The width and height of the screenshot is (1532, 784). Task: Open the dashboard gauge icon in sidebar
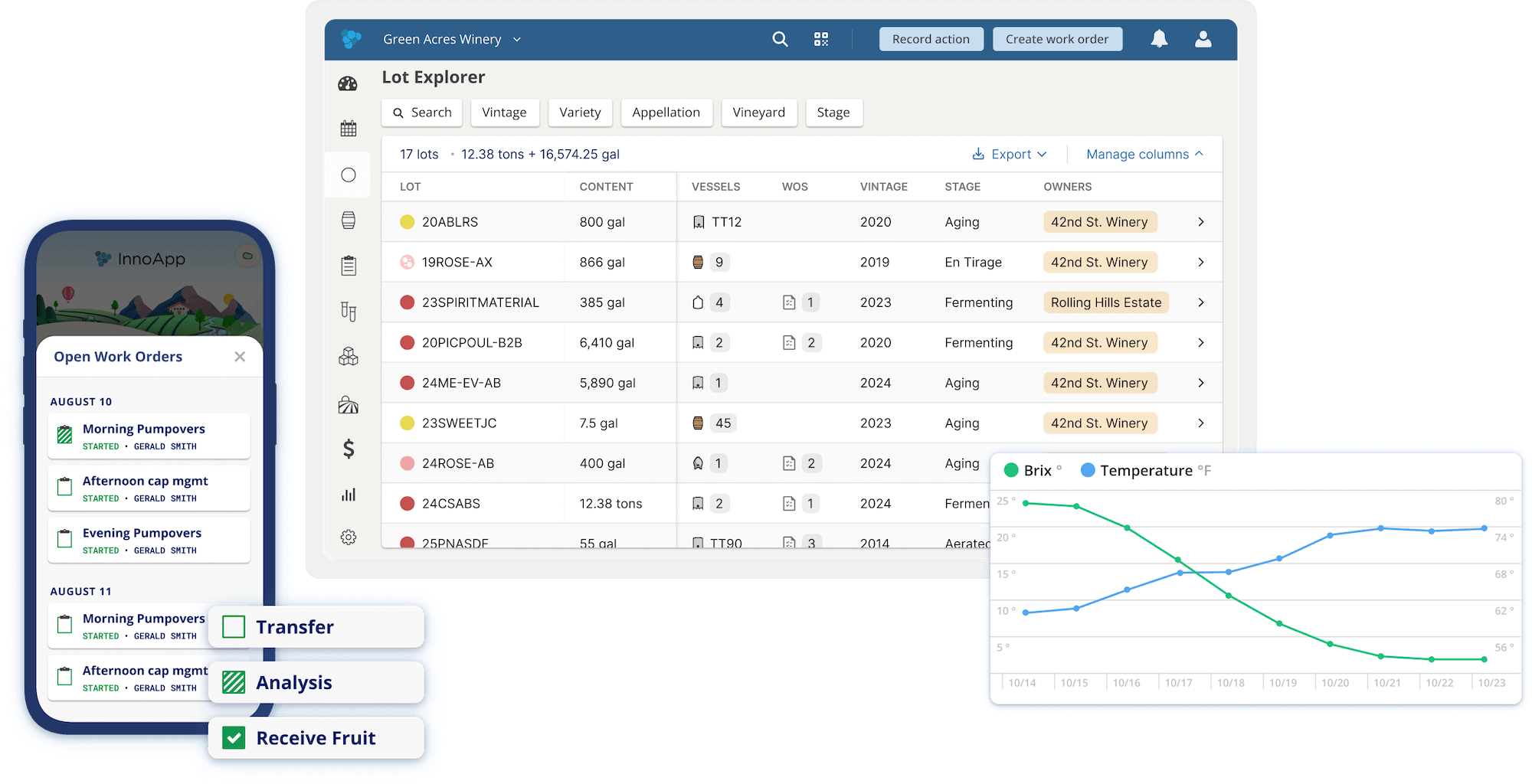[x=348, y=83]
